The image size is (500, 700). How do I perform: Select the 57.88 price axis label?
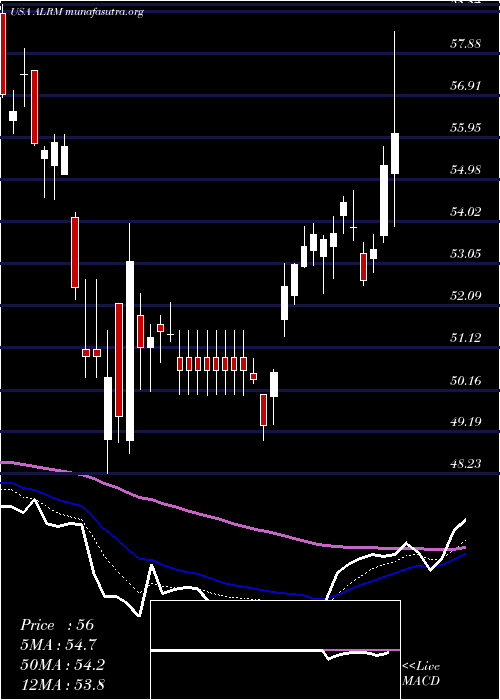coord(465,44)
